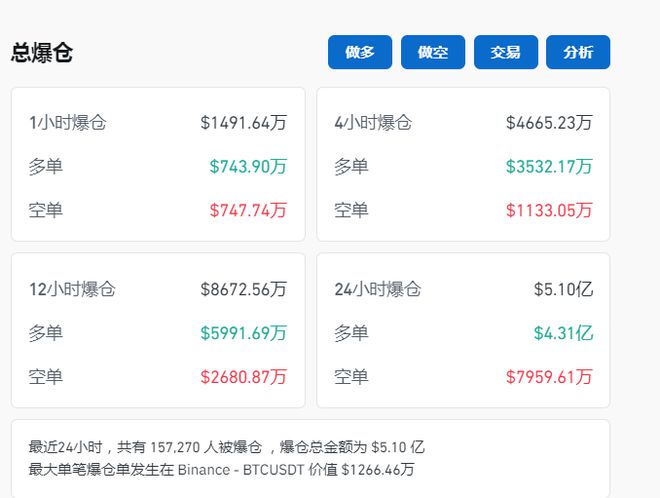
Task: Click the 1-hour total $1491.64万
Action: pyautogui.click(x=243, y=123)
